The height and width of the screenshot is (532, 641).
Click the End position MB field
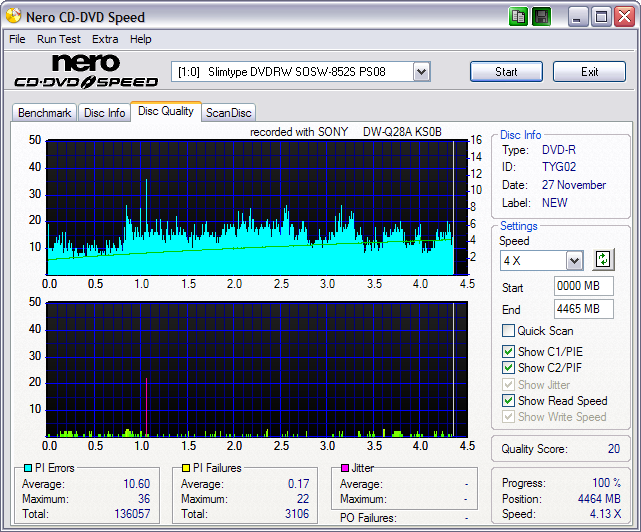[x=583, y=309]
